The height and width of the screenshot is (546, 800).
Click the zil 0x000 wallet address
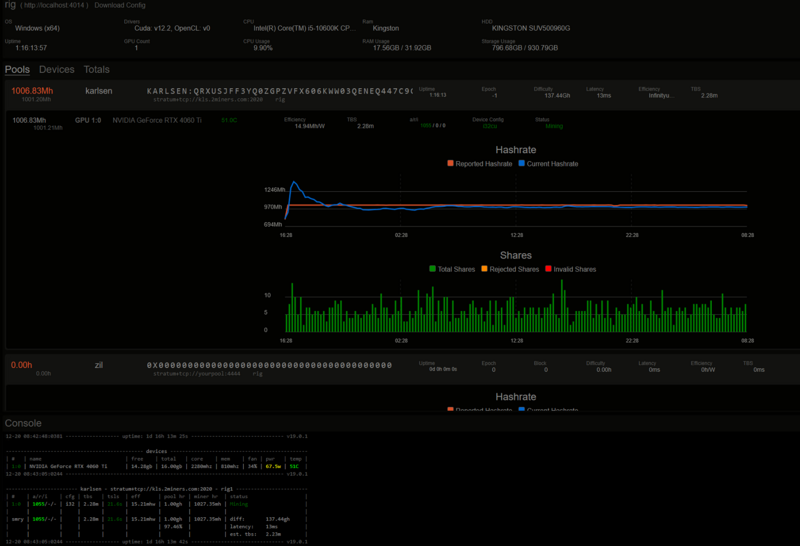pyautogui.click(x=269, y=365)
